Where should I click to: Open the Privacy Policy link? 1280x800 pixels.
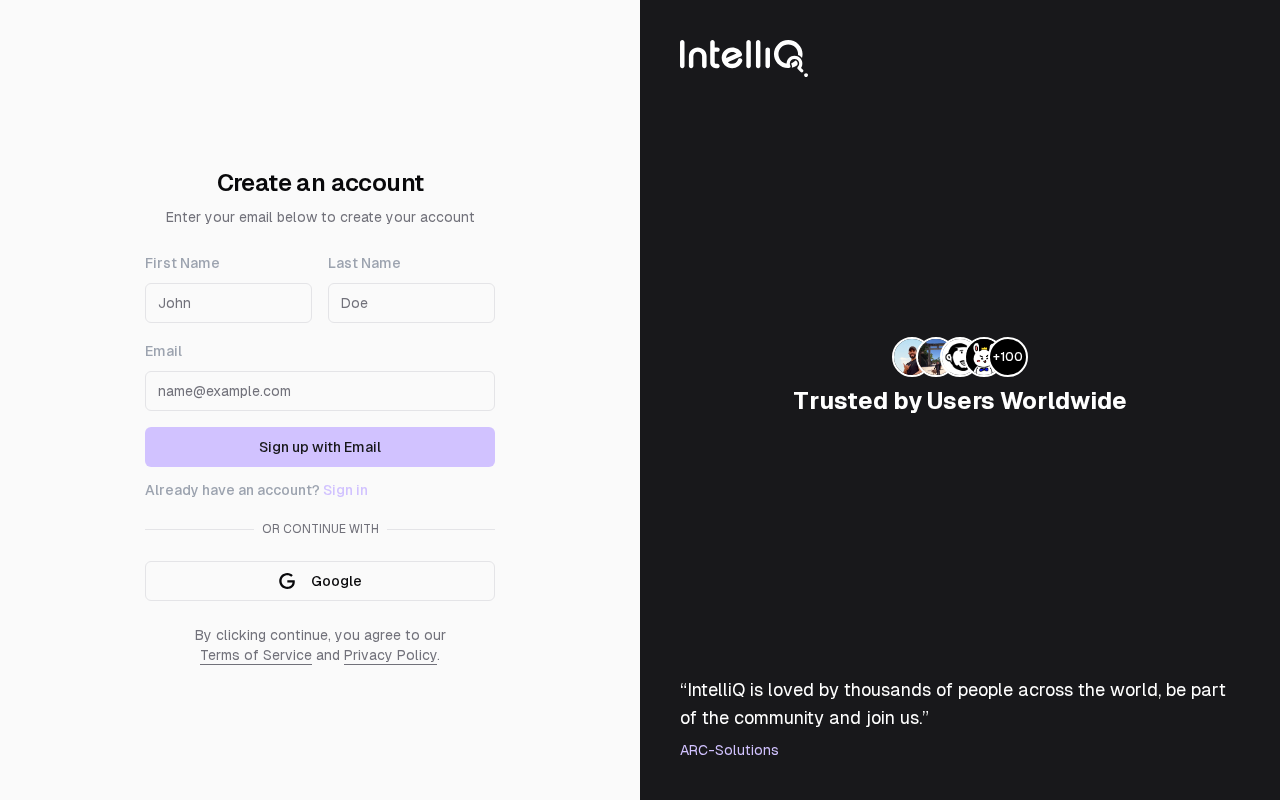pyautogui.click(x=390, y=655)
